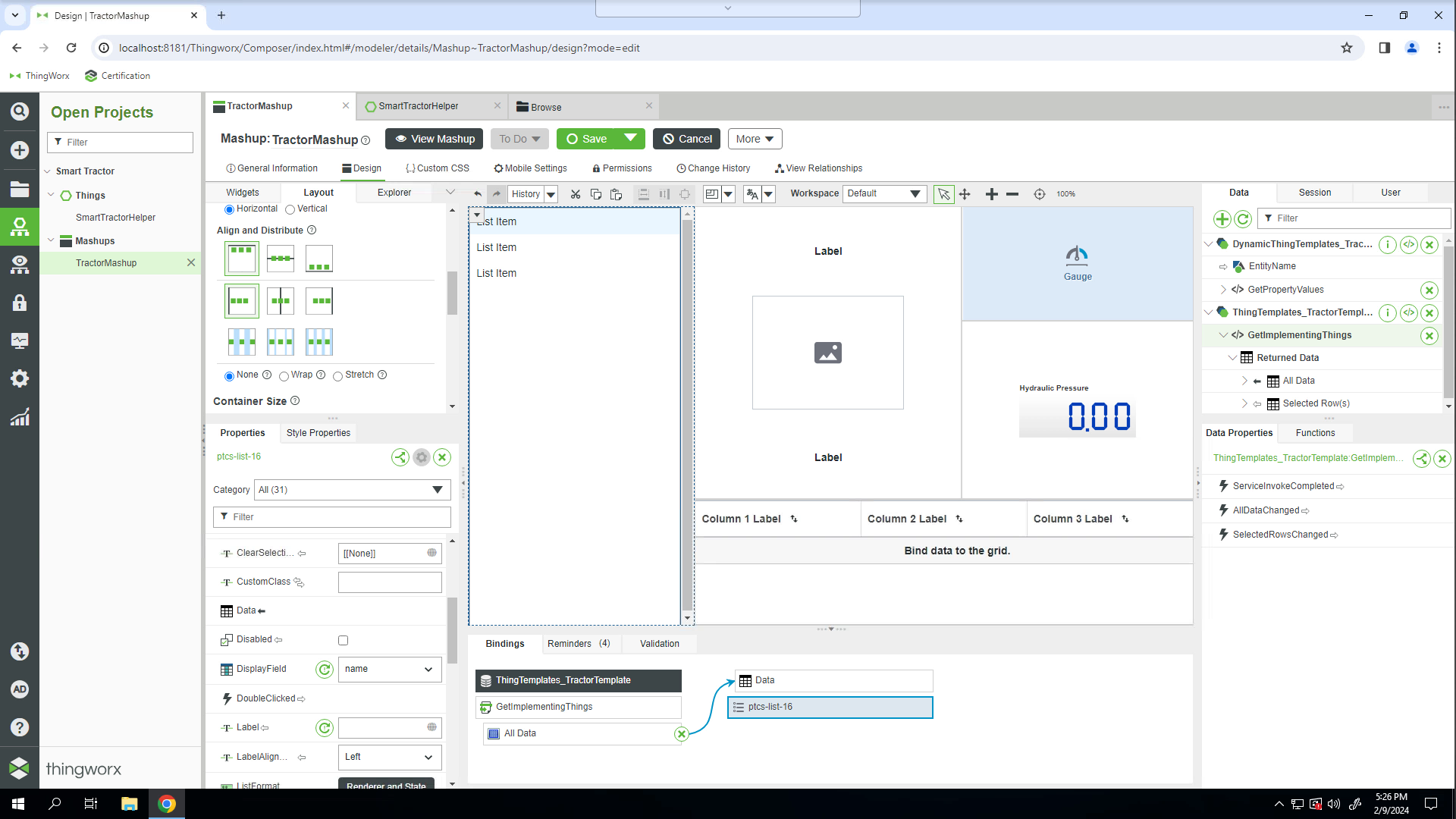This screenshot has height=819, width=1456.
Task: Select Horizontal orientation radio
Action: (x=229, y=209)
